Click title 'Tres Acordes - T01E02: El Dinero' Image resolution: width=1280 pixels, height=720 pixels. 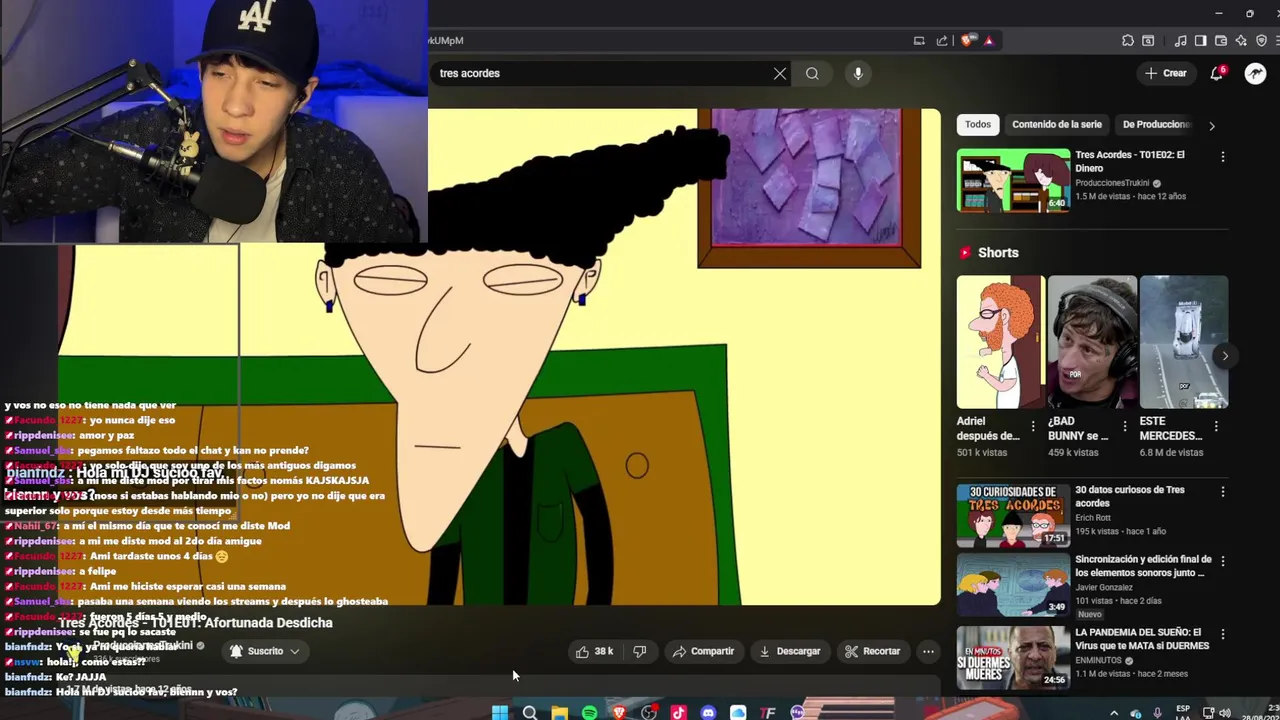click(x=1130, y=161)
